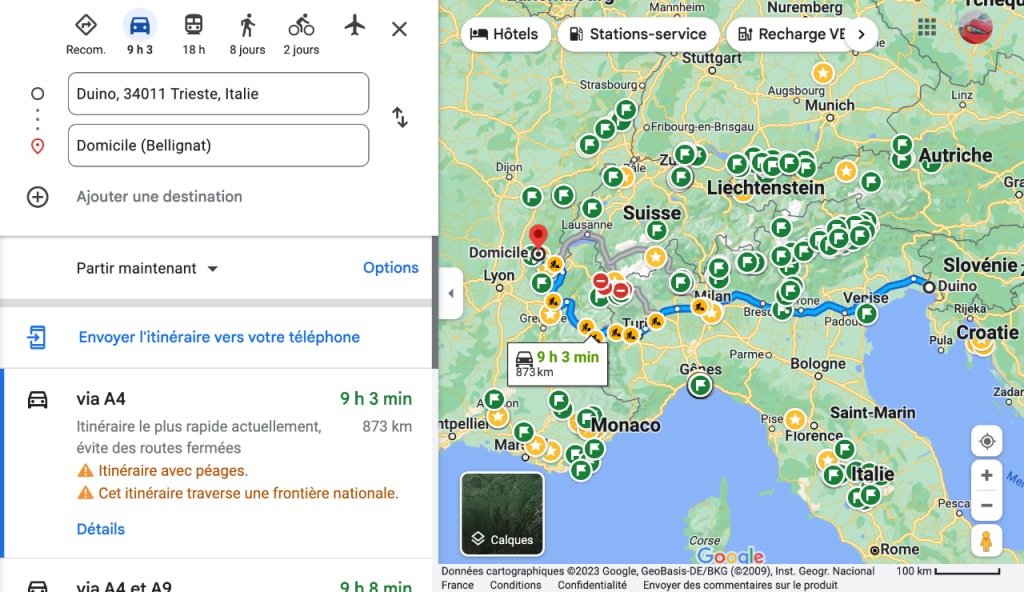Click the red Domicile destination pin
Viewport: 1024px width, 592px height.
538,237
